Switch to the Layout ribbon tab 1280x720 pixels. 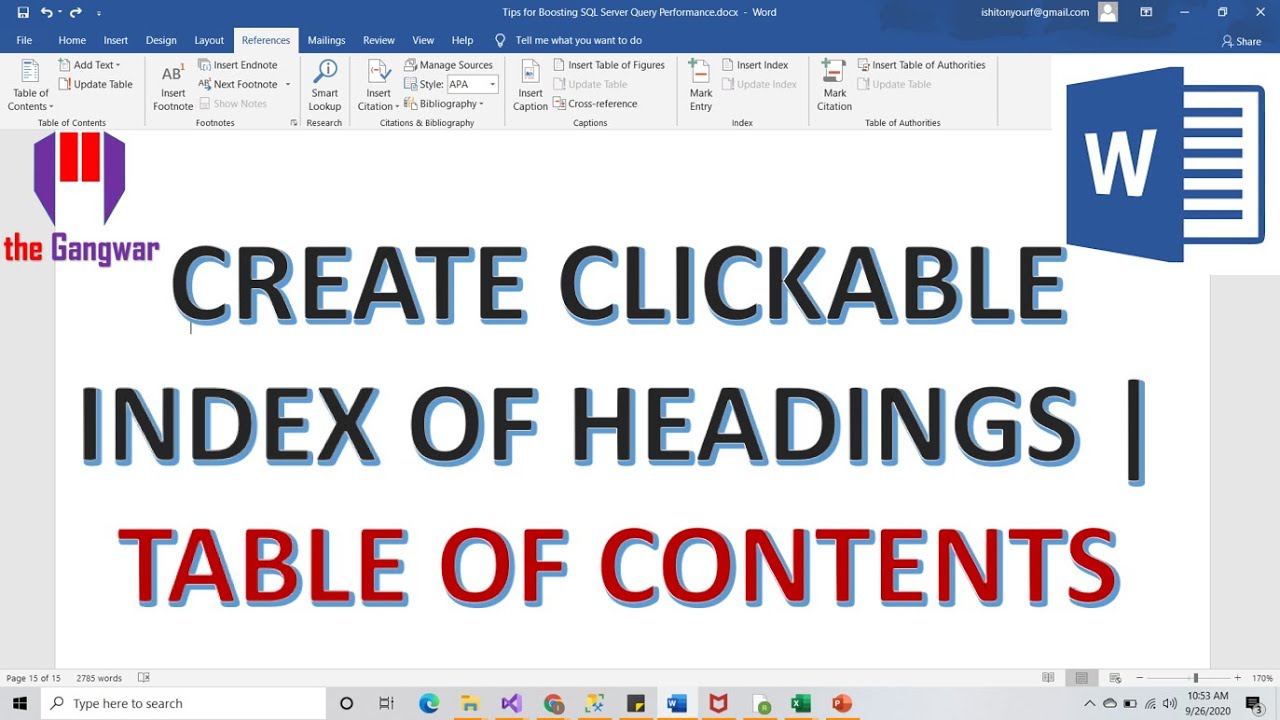coord(209,40)
